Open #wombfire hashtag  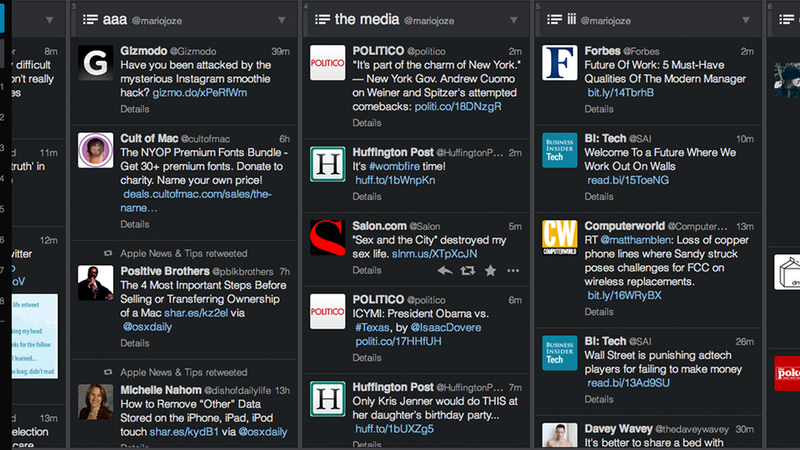coord(394,166)
